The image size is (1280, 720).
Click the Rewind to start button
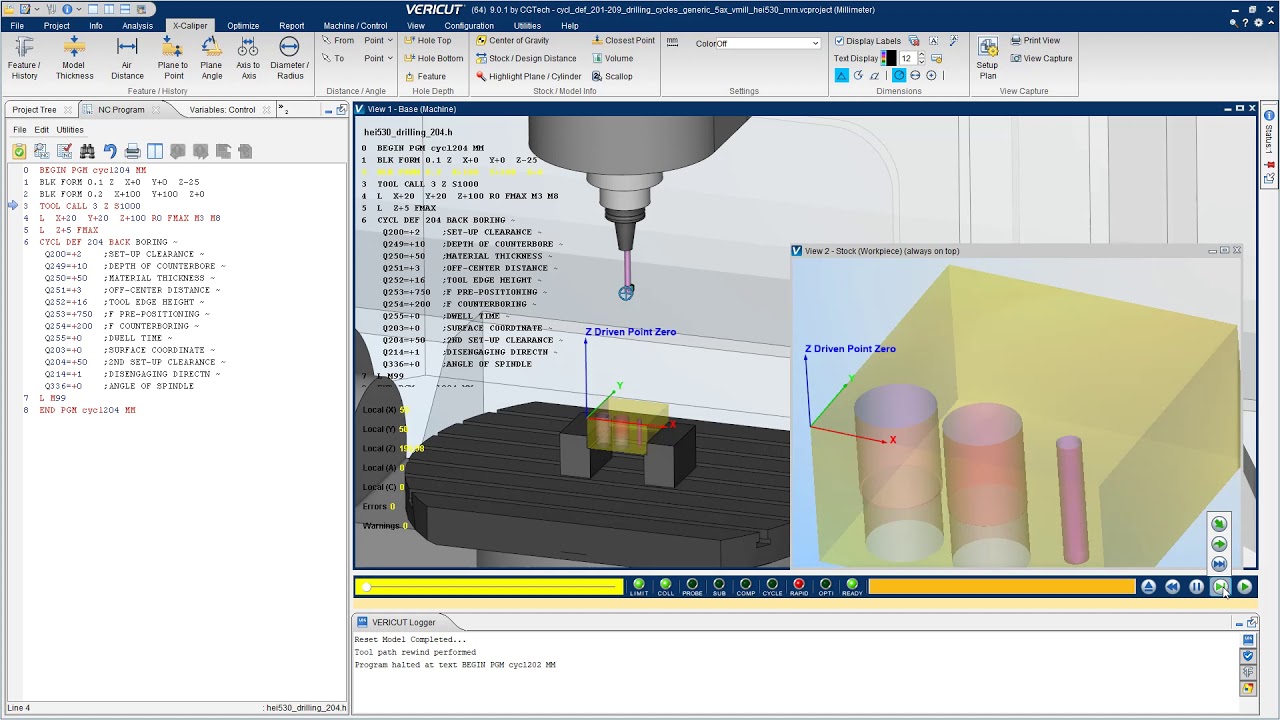point(1172,587)
